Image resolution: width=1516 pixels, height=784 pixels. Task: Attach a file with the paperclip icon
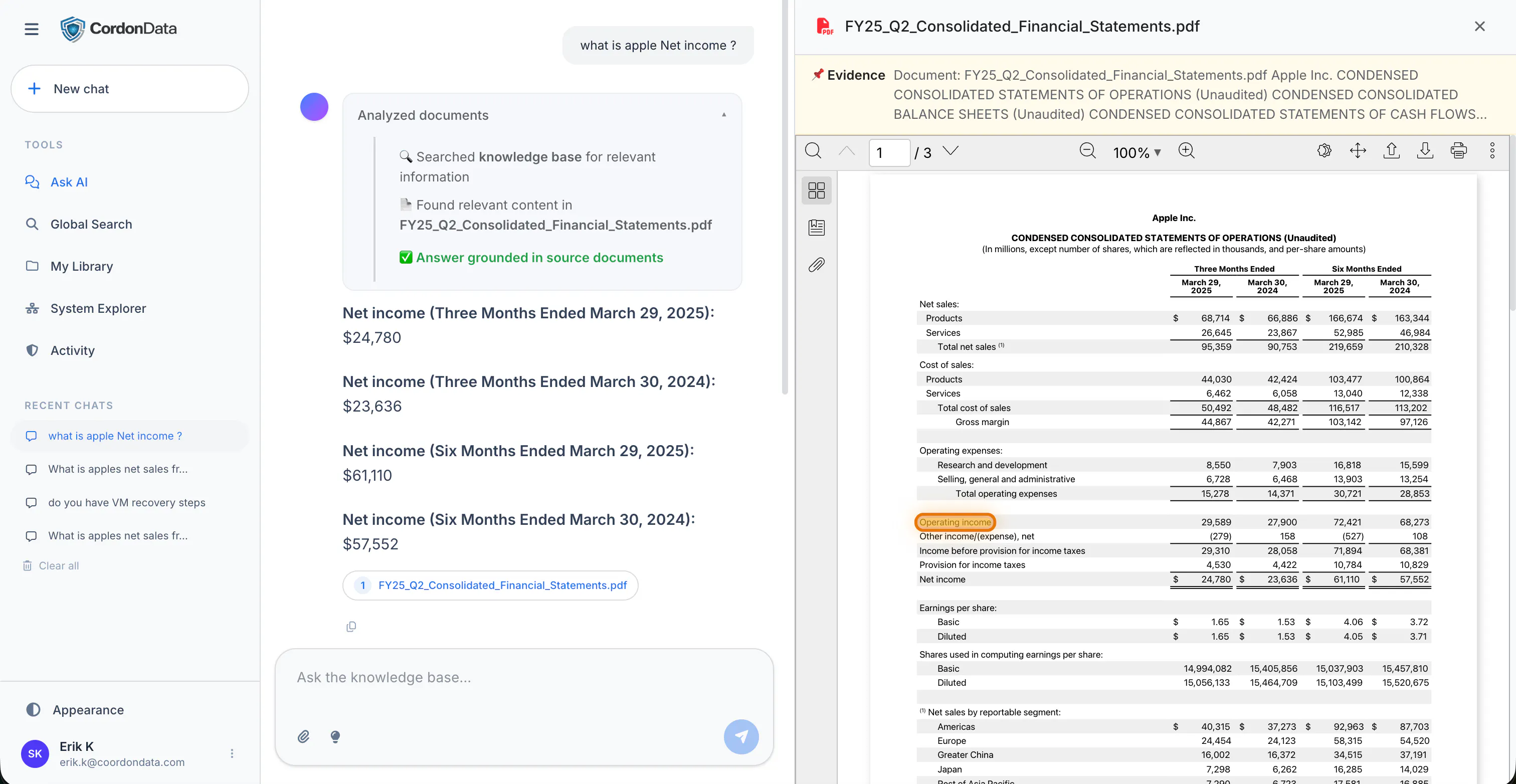[x=304, y=736]
